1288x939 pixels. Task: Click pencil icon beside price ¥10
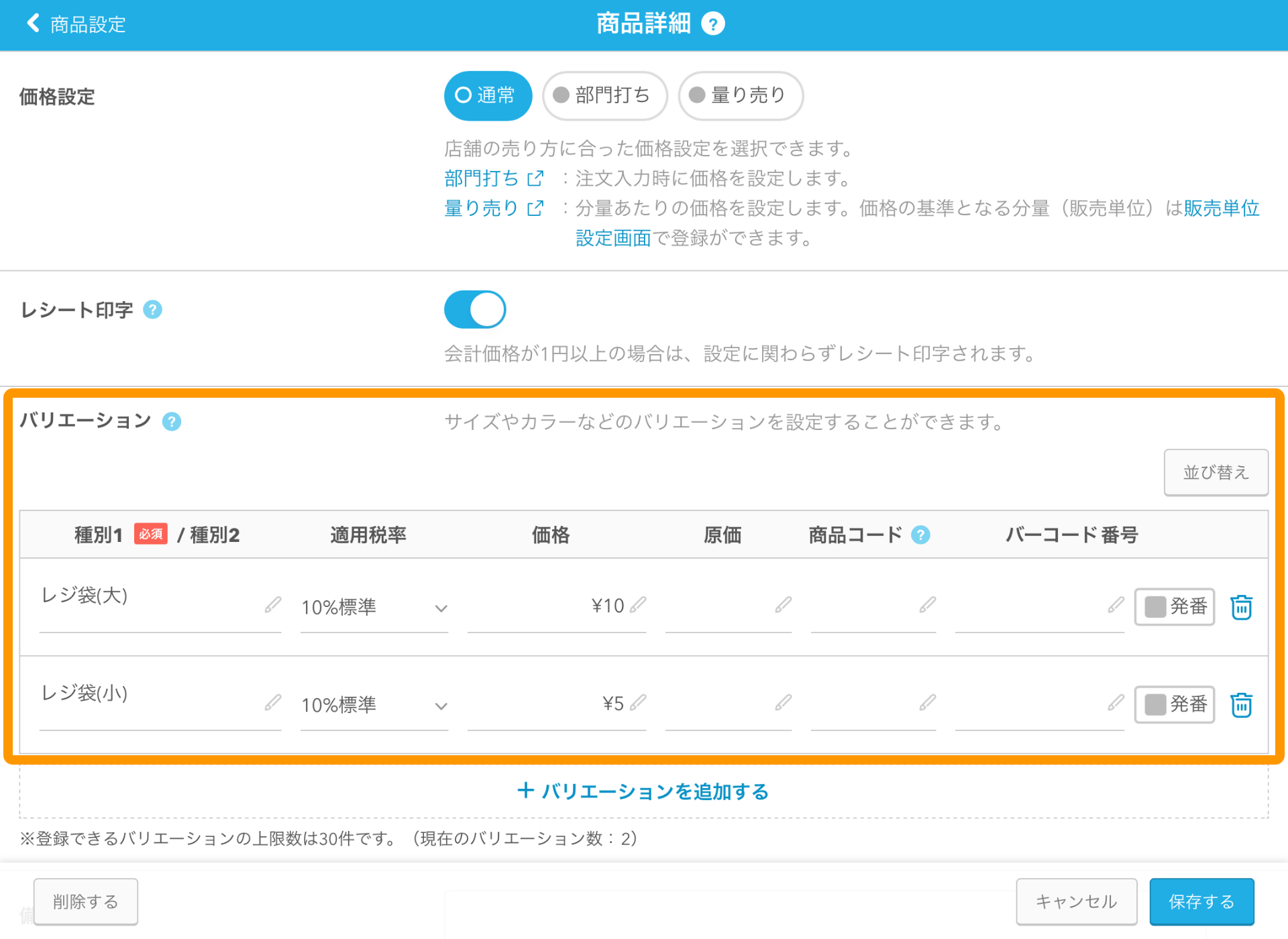pos(638,605)
